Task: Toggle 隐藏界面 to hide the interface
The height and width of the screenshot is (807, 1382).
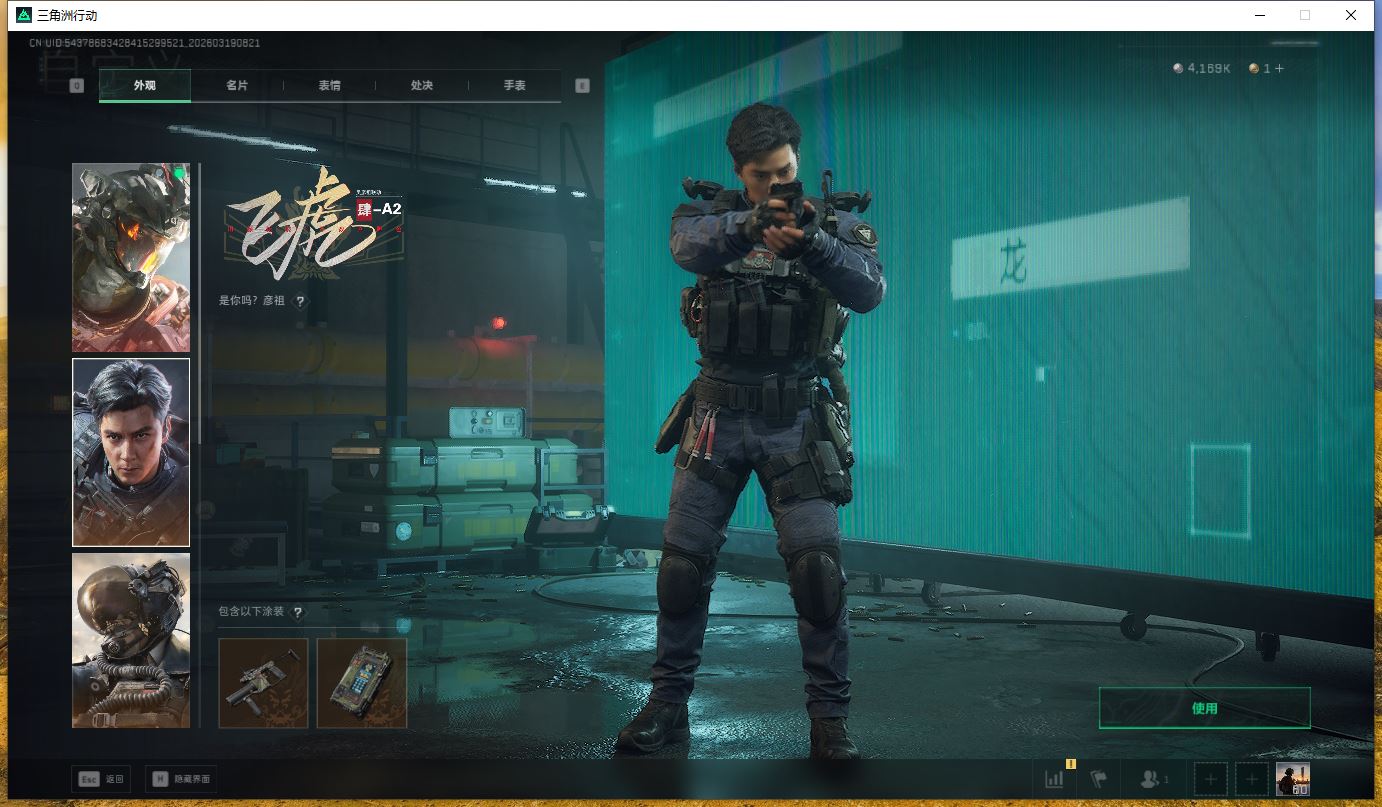Action: [x=181, y=779]
